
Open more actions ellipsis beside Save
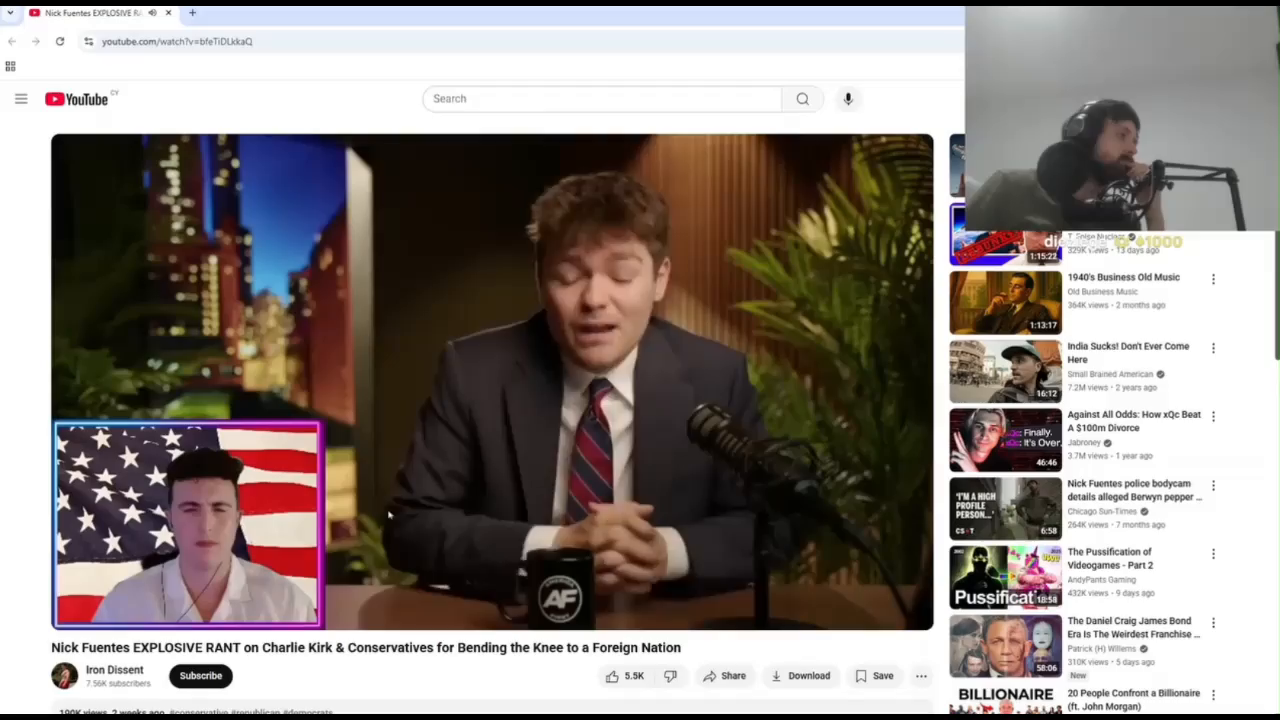(x=921, y=676)
